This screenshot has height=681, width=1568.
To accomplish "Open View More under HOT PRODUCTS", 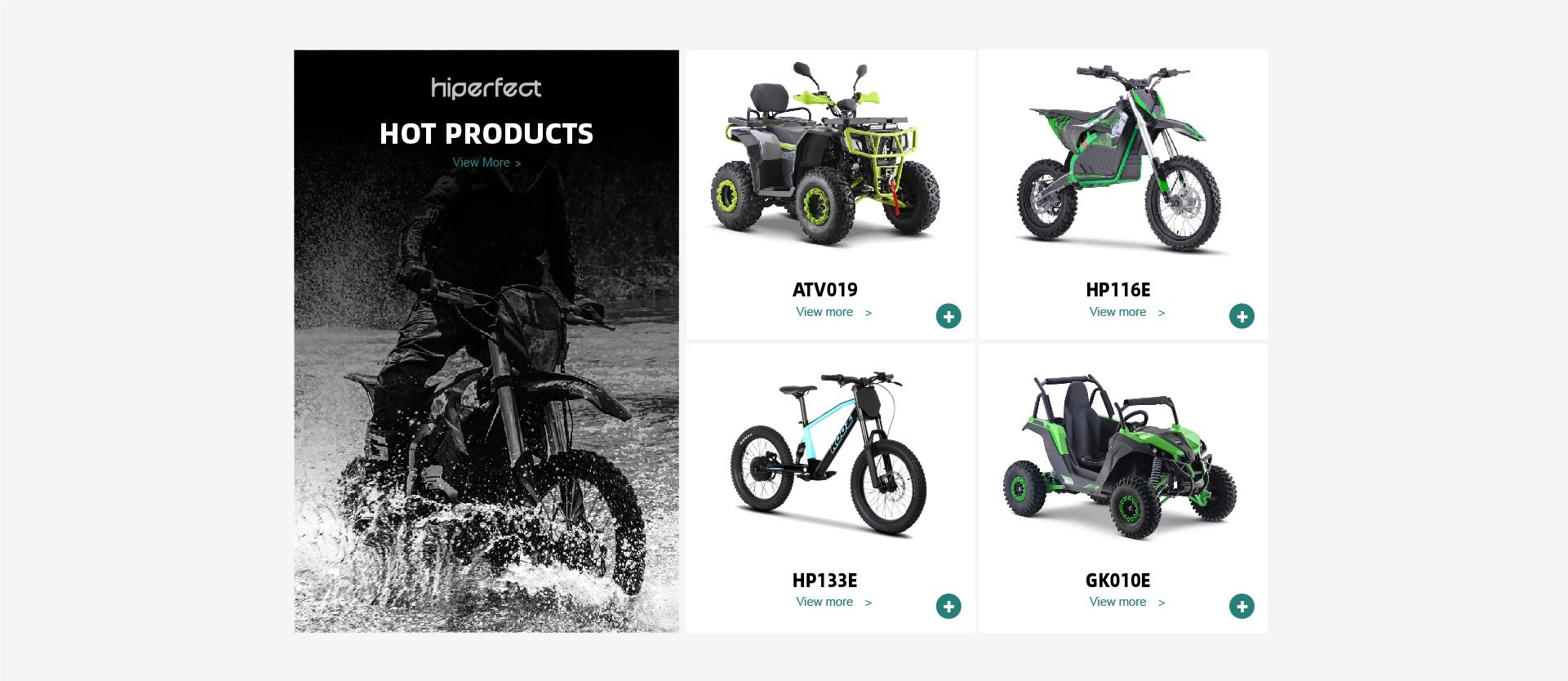I will coord(486,162).
